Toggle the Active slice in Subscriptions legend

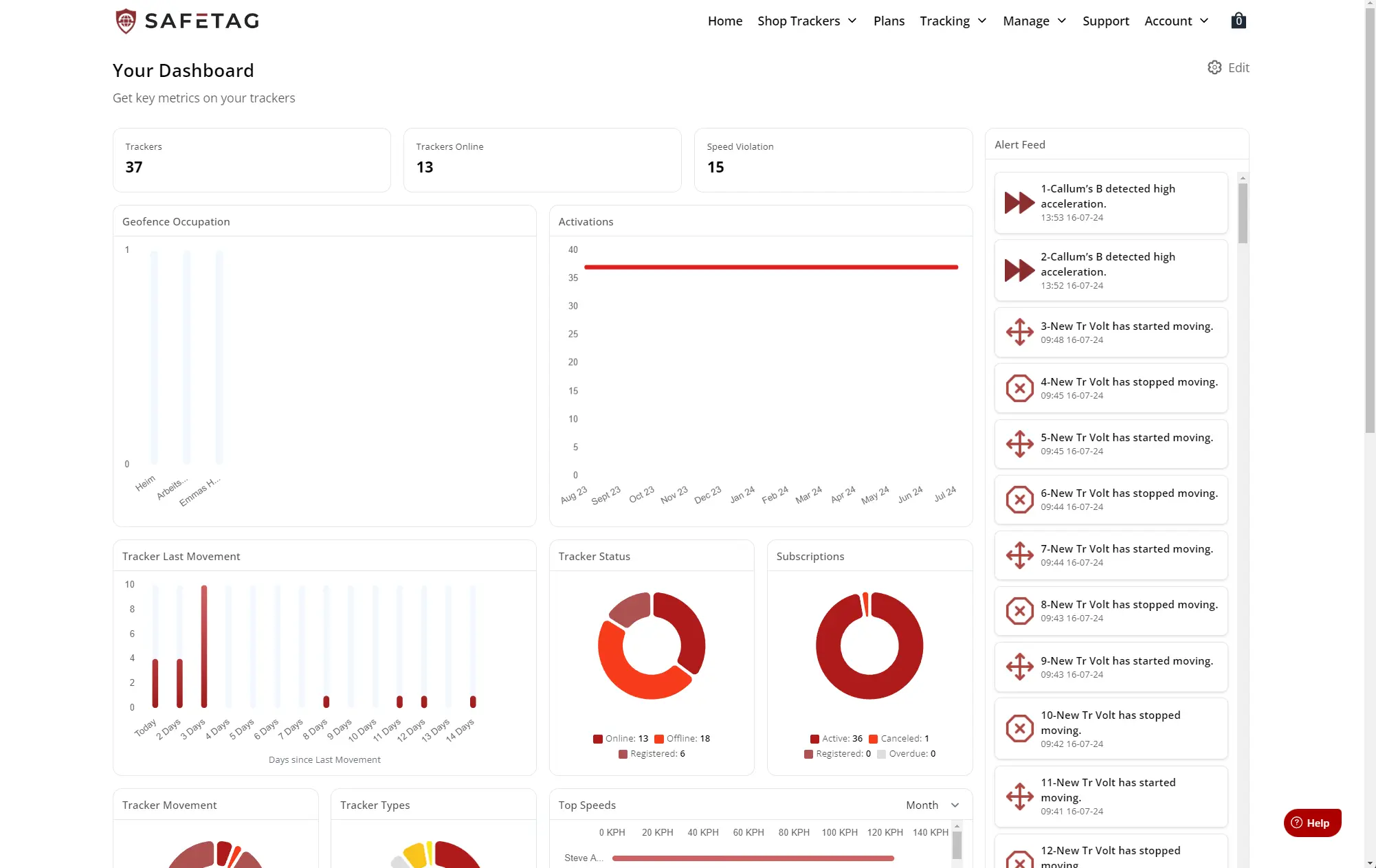[x=836, y=738]
